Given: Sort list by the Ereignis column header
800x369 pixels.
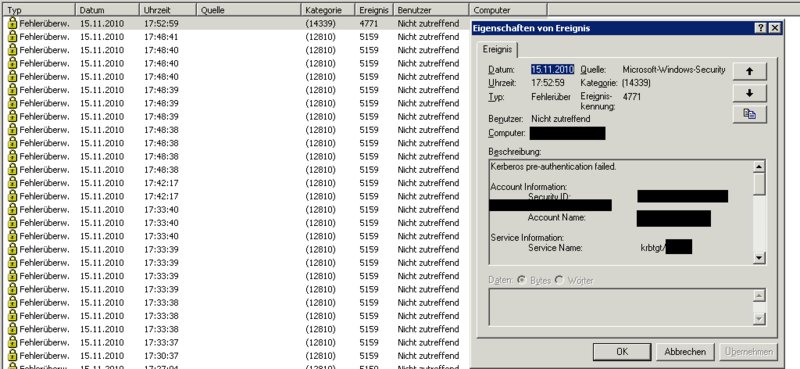Looking at the screenshot, I should pyautogui.click(x=374, y=10).
